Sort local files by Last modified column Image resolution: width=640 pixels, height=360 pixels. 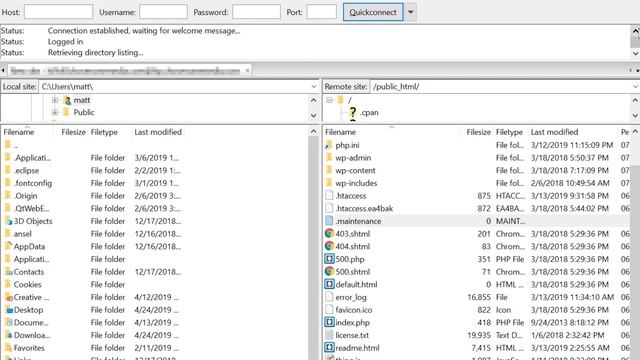(158, 132)
